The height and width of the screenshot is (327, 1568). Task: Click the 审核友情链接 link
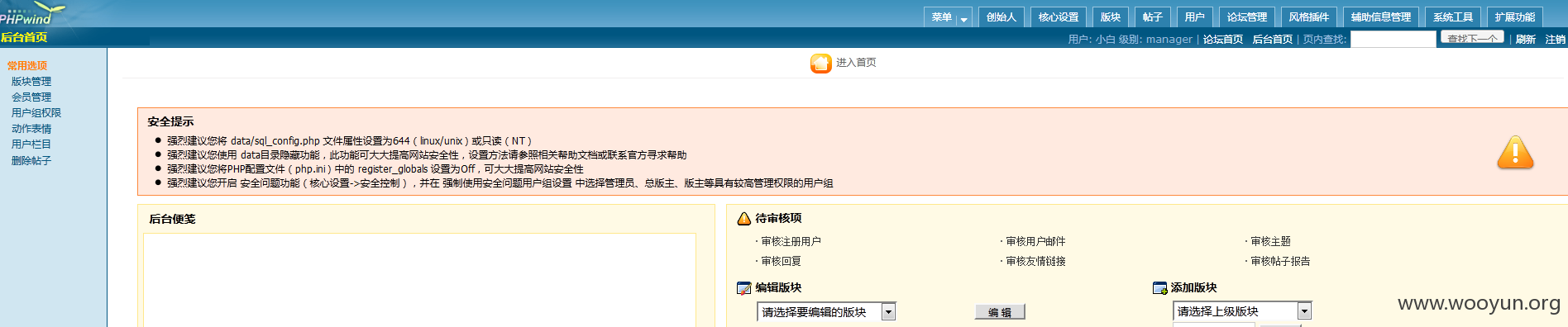(x=1035, y=261)
